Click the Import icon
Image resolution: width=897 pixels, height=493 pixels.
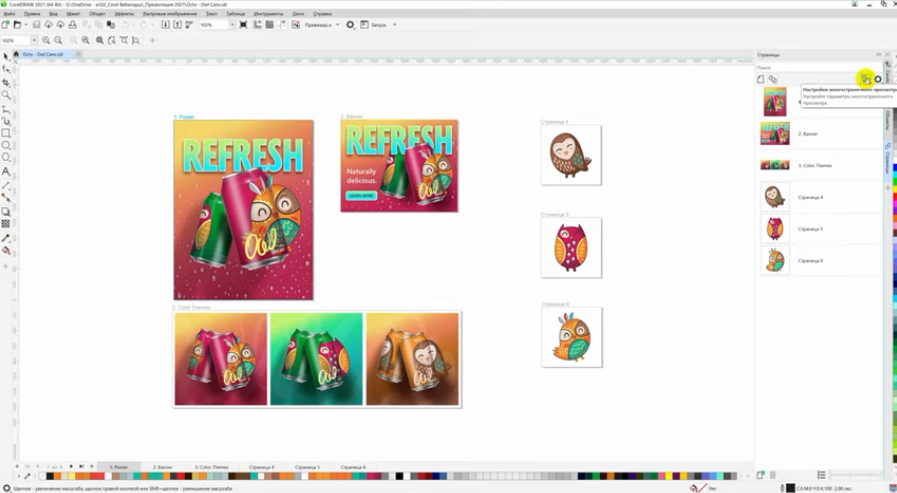coord(165,25)
